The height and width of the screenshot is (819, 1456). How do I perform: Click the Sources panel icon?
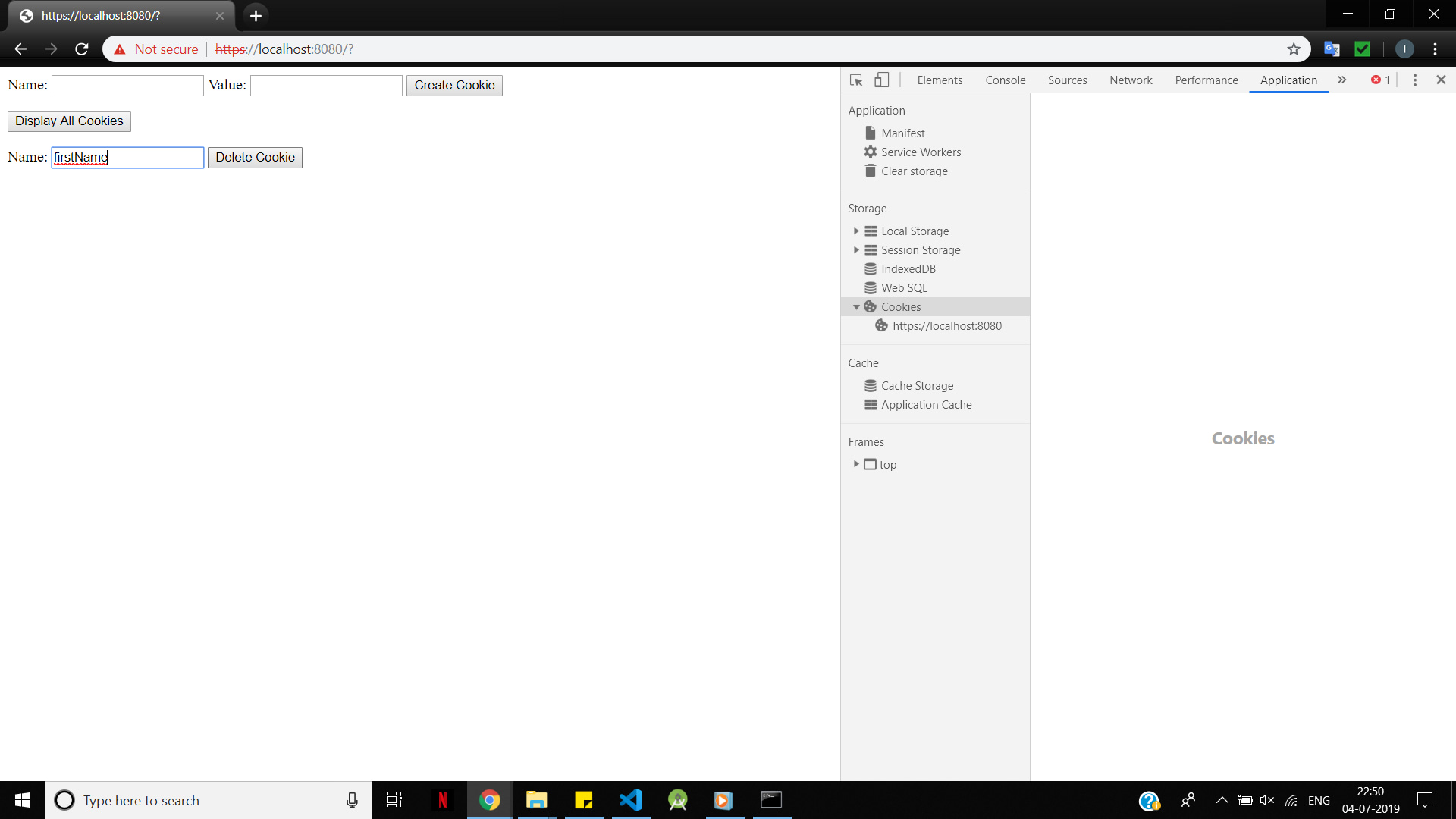[1067, 79]
